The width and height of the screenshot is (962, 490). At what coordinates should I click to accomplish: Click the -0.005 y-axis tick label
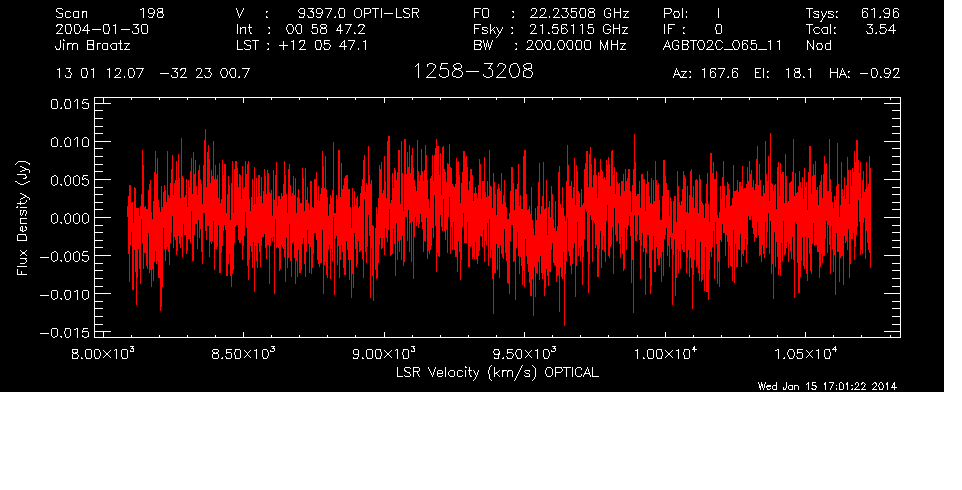64,256
